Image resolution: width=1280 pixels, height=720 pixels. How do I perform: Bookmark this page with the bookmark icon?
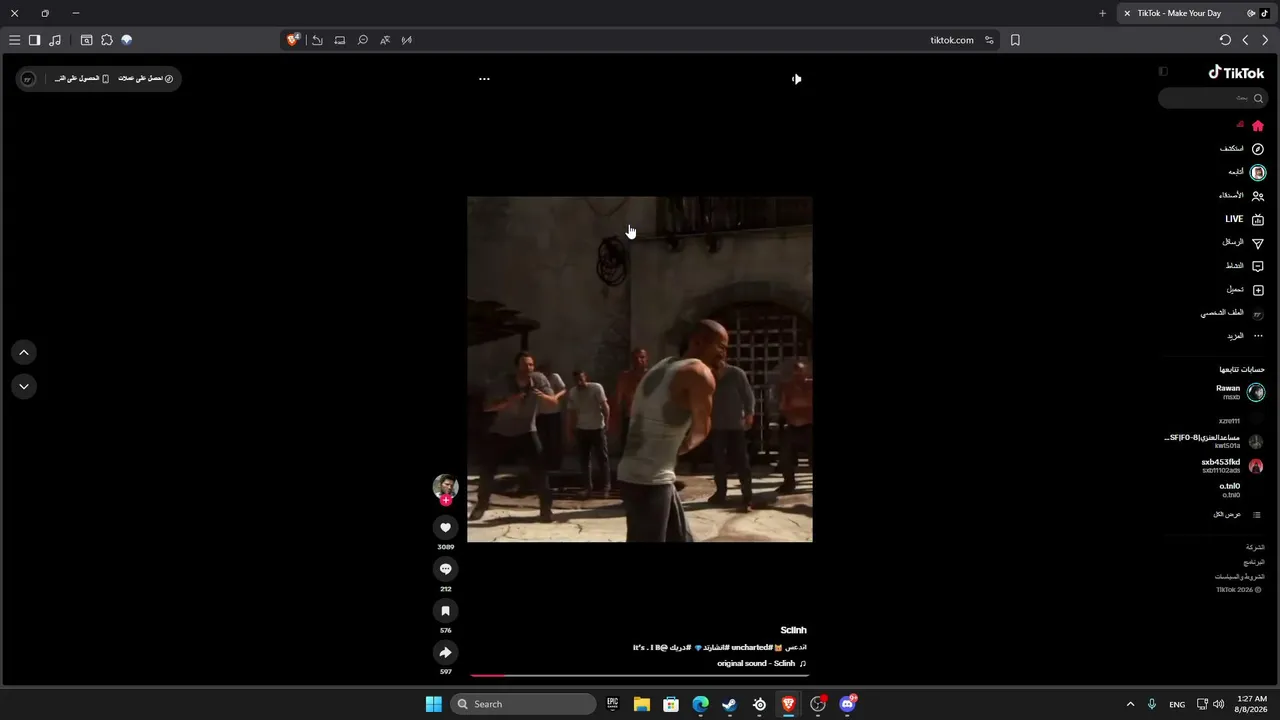tap(1015, 40)
